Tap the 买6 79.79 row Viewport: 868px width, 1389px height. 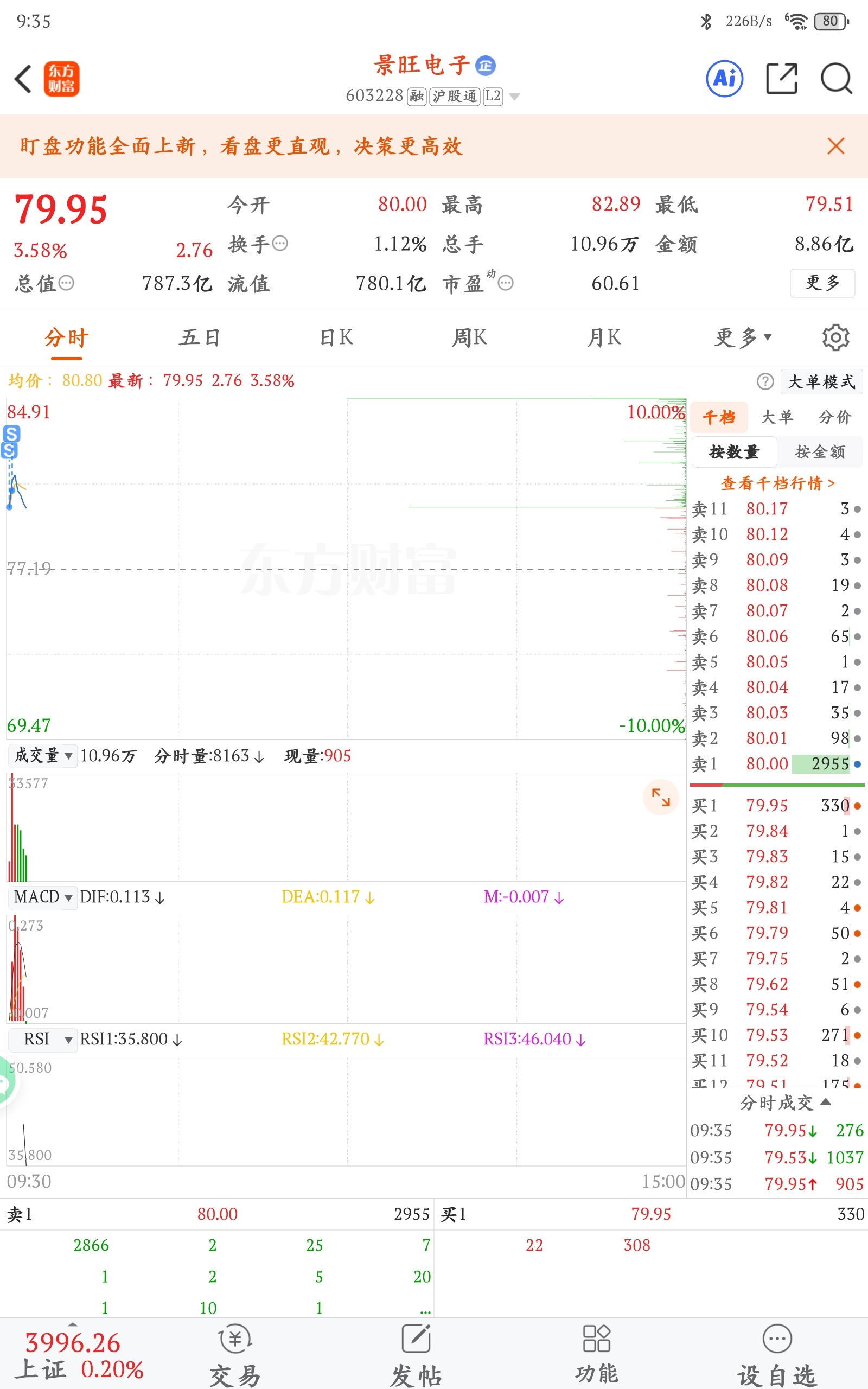776,933
